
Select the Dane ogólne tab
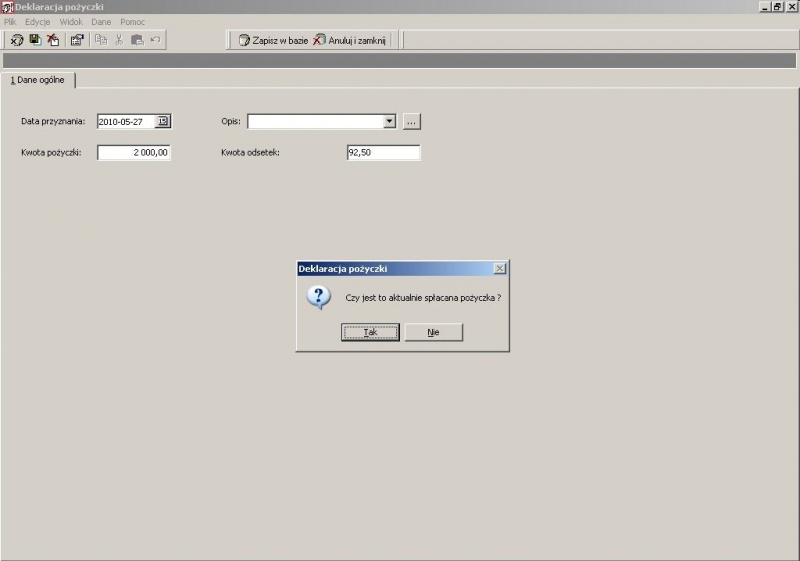coord(38,80)
